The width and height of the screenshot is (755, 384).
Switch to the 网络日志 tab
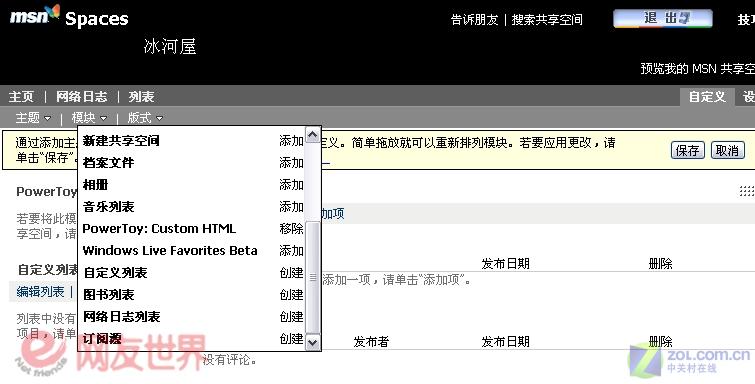coord(81,97)
